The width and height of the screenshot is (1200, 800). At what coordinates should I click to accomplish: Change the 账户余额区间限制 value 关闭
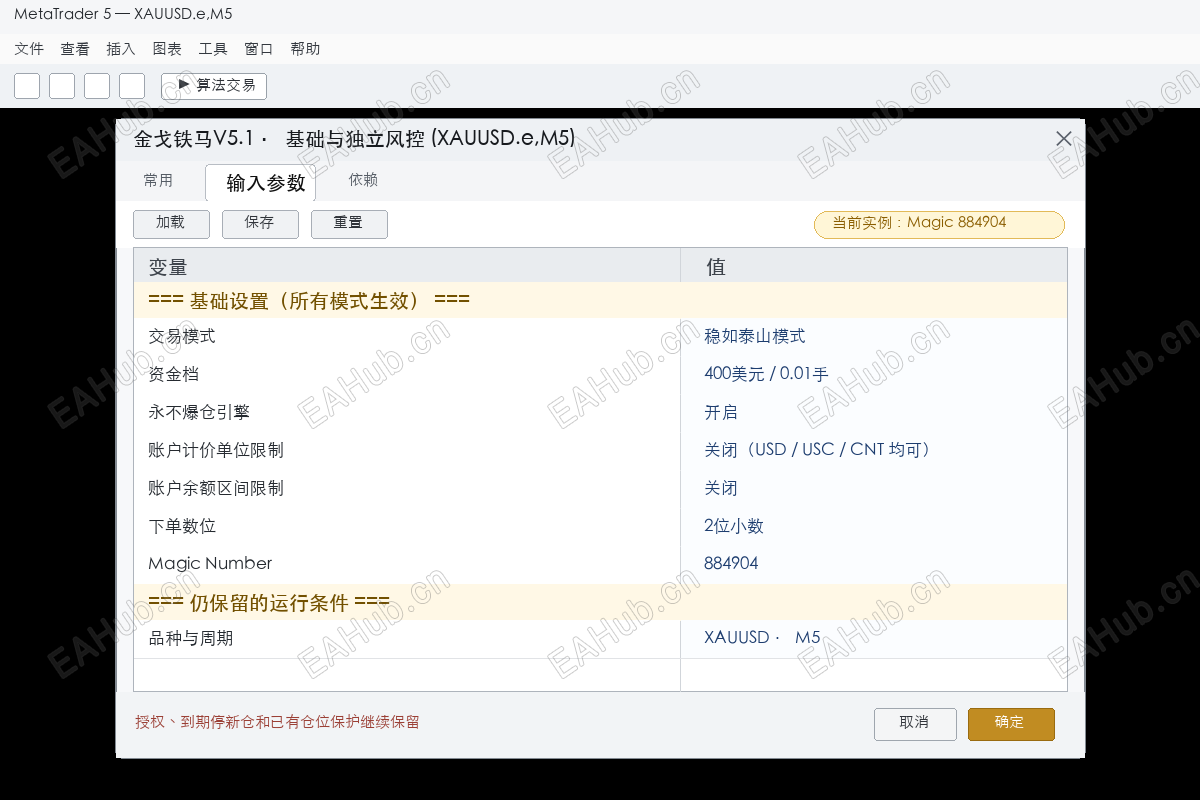[x=721, y=489]
